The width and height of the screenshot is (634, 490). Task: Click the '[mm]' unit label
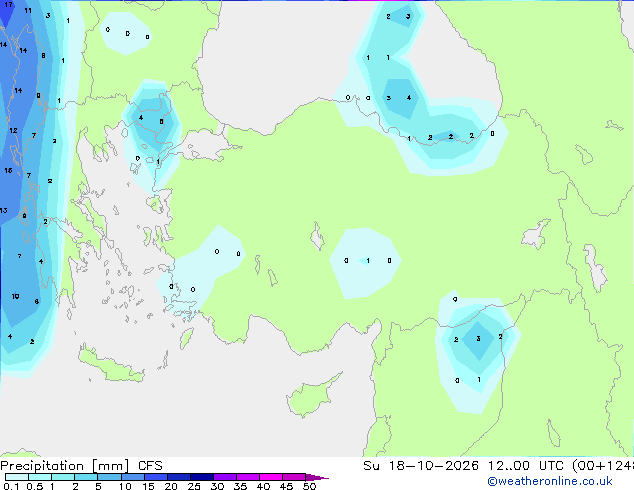pyautogui.click(x=111, y=466)
